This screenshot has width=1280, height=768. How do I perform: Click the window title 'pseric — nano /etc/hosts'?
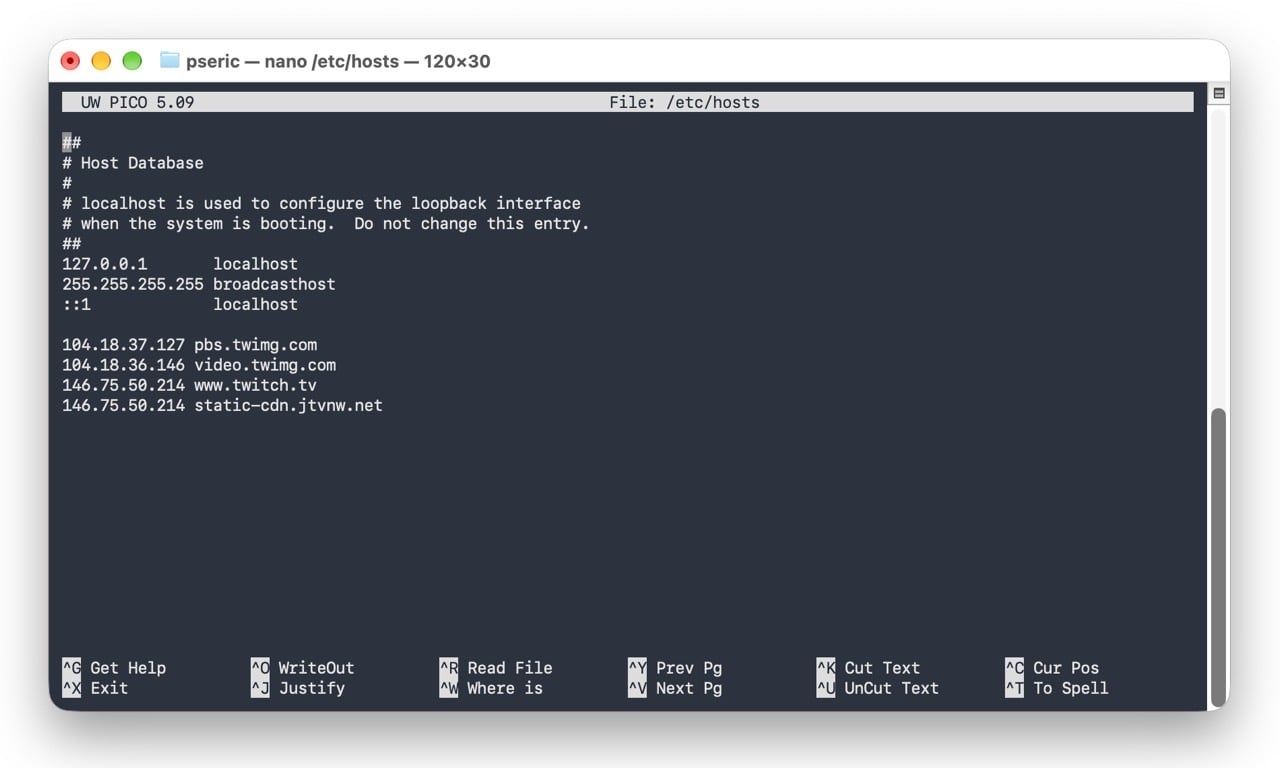click(x=293, y=61)
